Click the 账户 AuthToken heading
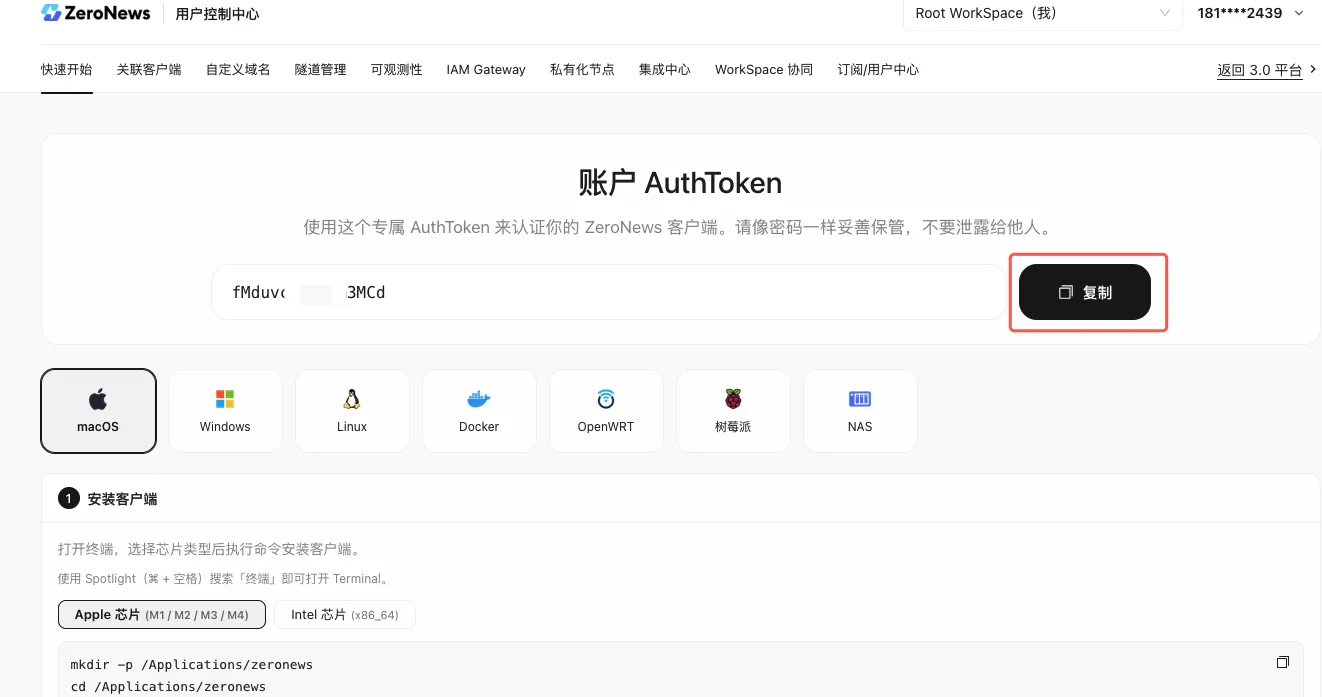Viewport: 1322px width, 697px height. tap(680, 183)
